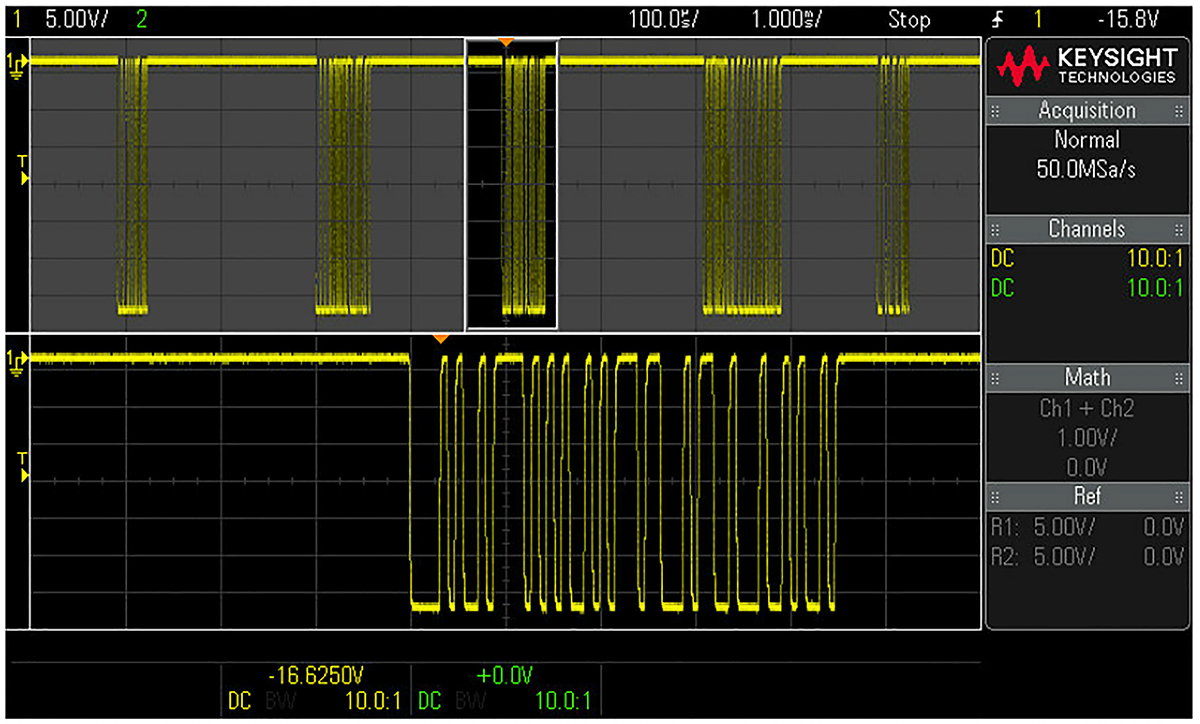Toggle BW limit for yellow channel 1

click(273, 702)
